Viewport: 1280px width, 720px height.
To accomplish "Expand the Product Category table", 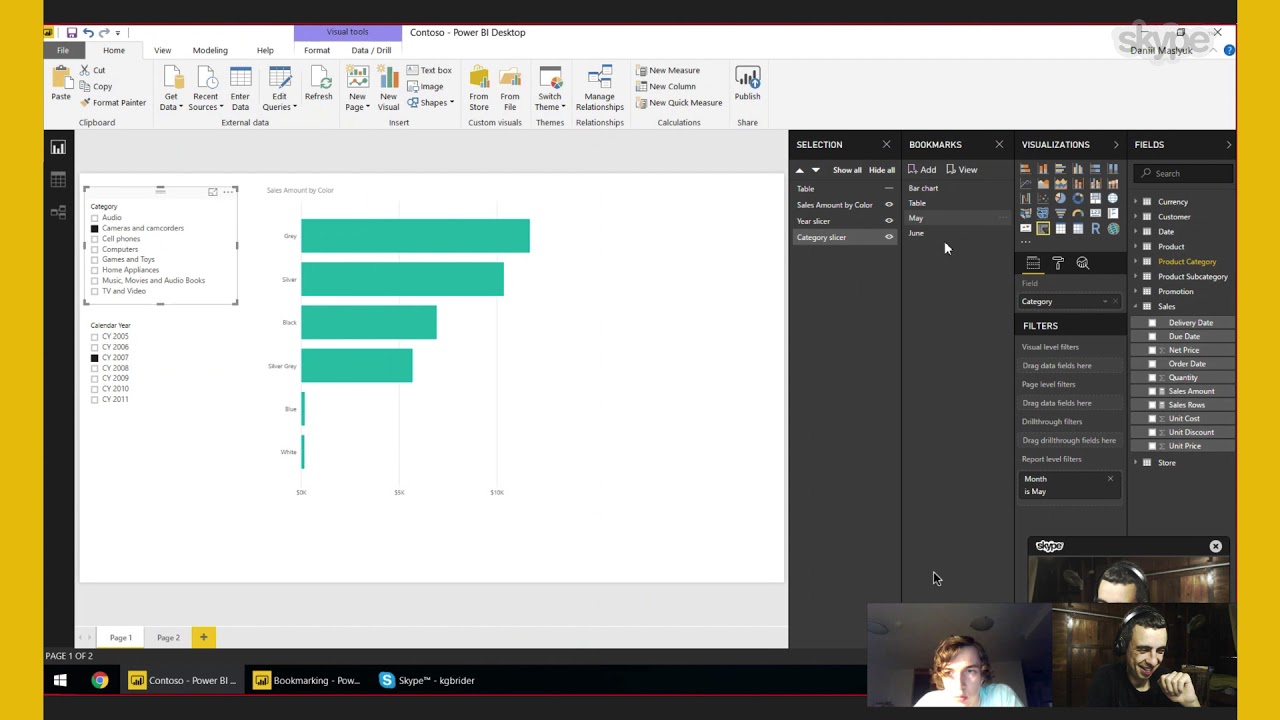I will (x=1136, y=262).
